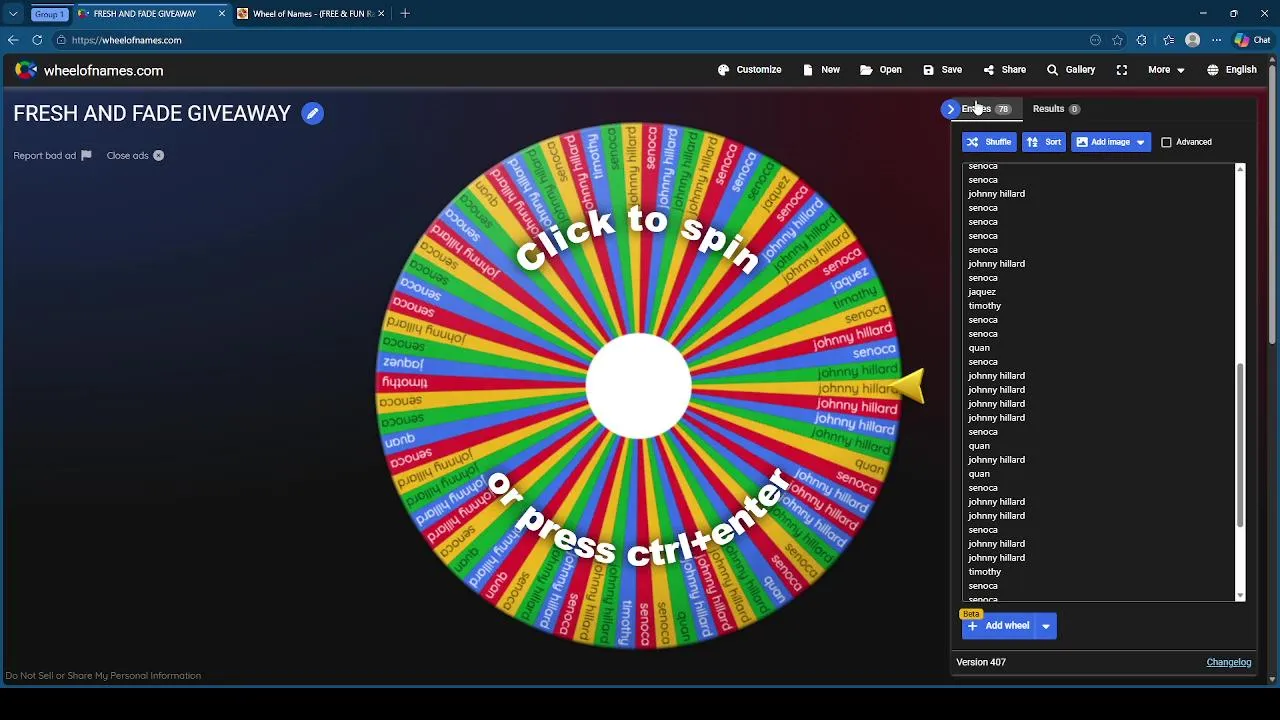Reload the browser page

(x=37, y=40)
